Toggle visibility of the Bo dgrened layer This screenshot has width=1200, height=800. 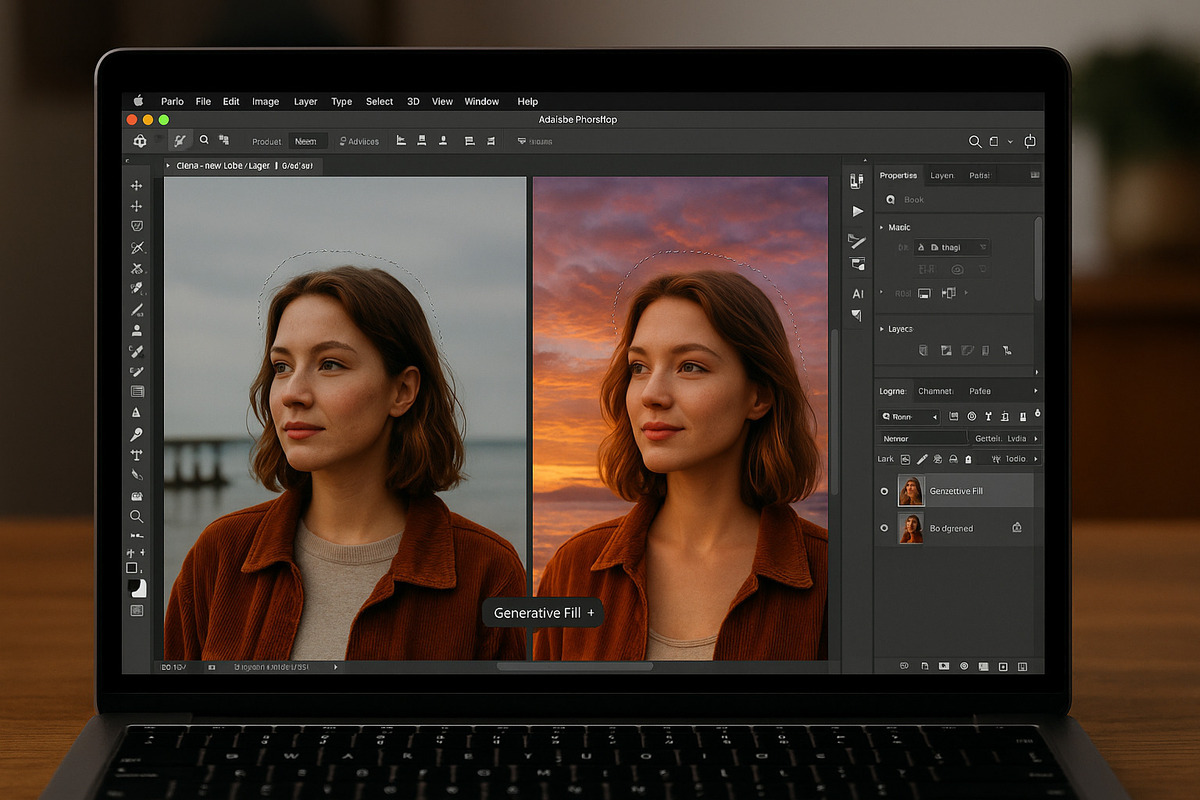coord(885,528)
